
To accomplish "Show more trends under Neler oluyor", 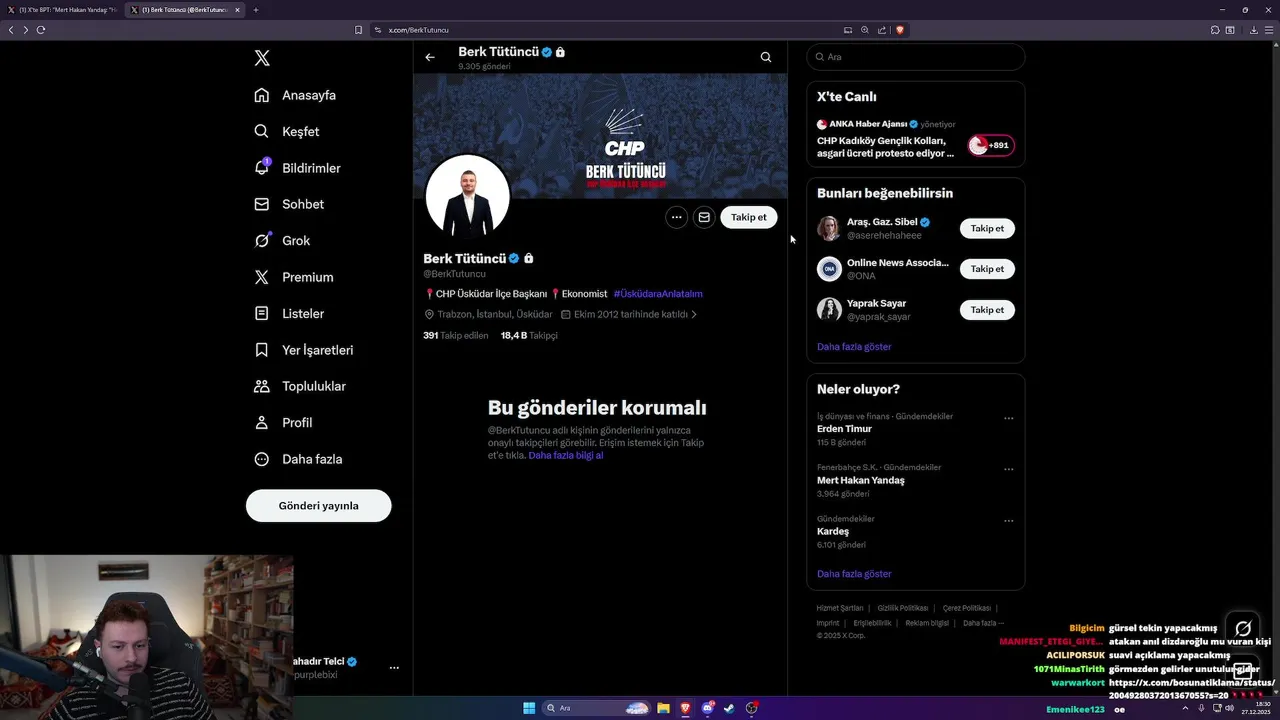I will [x=854, y=574].
